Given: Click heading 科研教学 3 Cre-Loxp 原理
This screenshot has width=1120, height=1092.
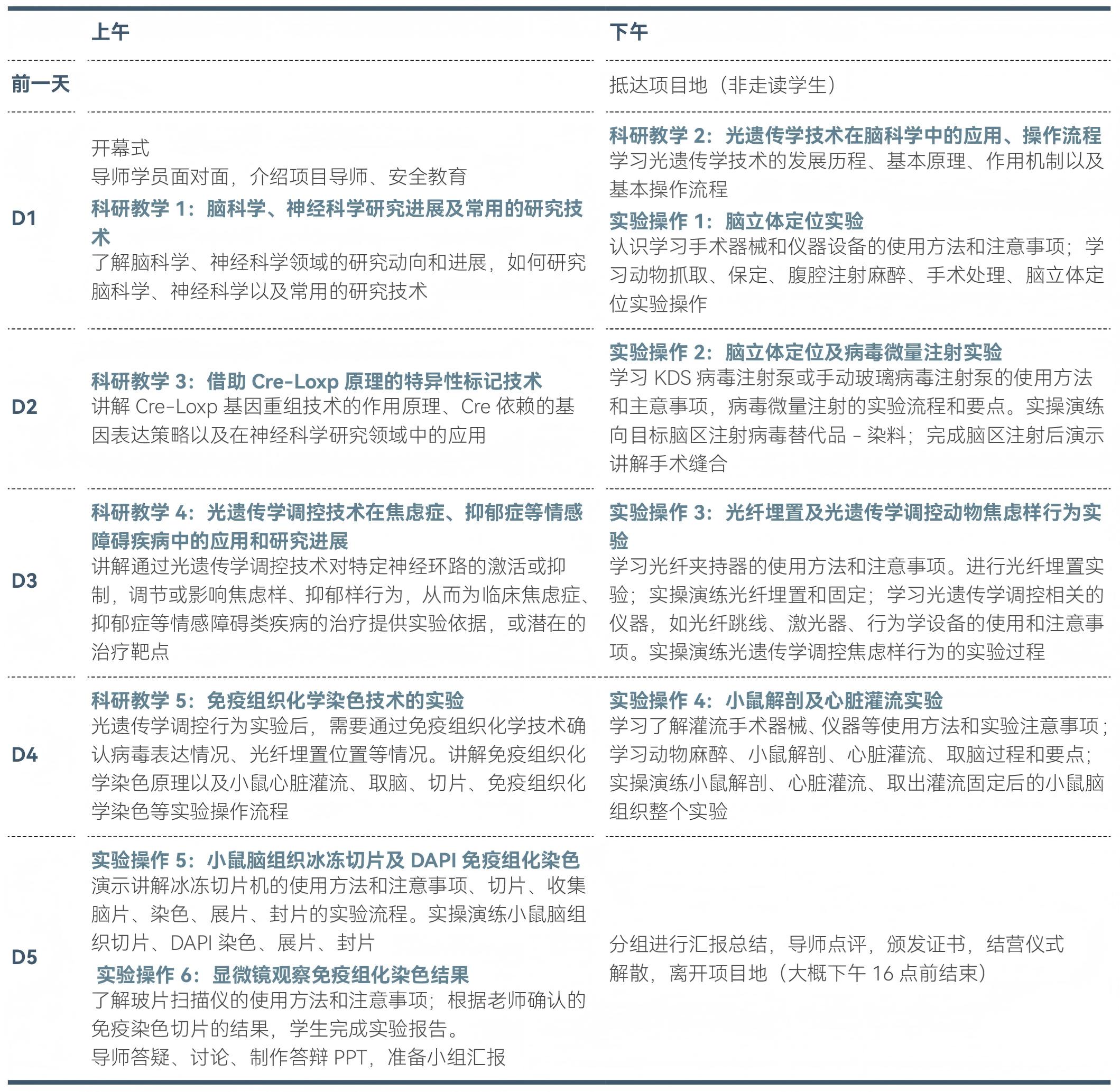Looking at the screenshot, I should (x=317, y=382).
